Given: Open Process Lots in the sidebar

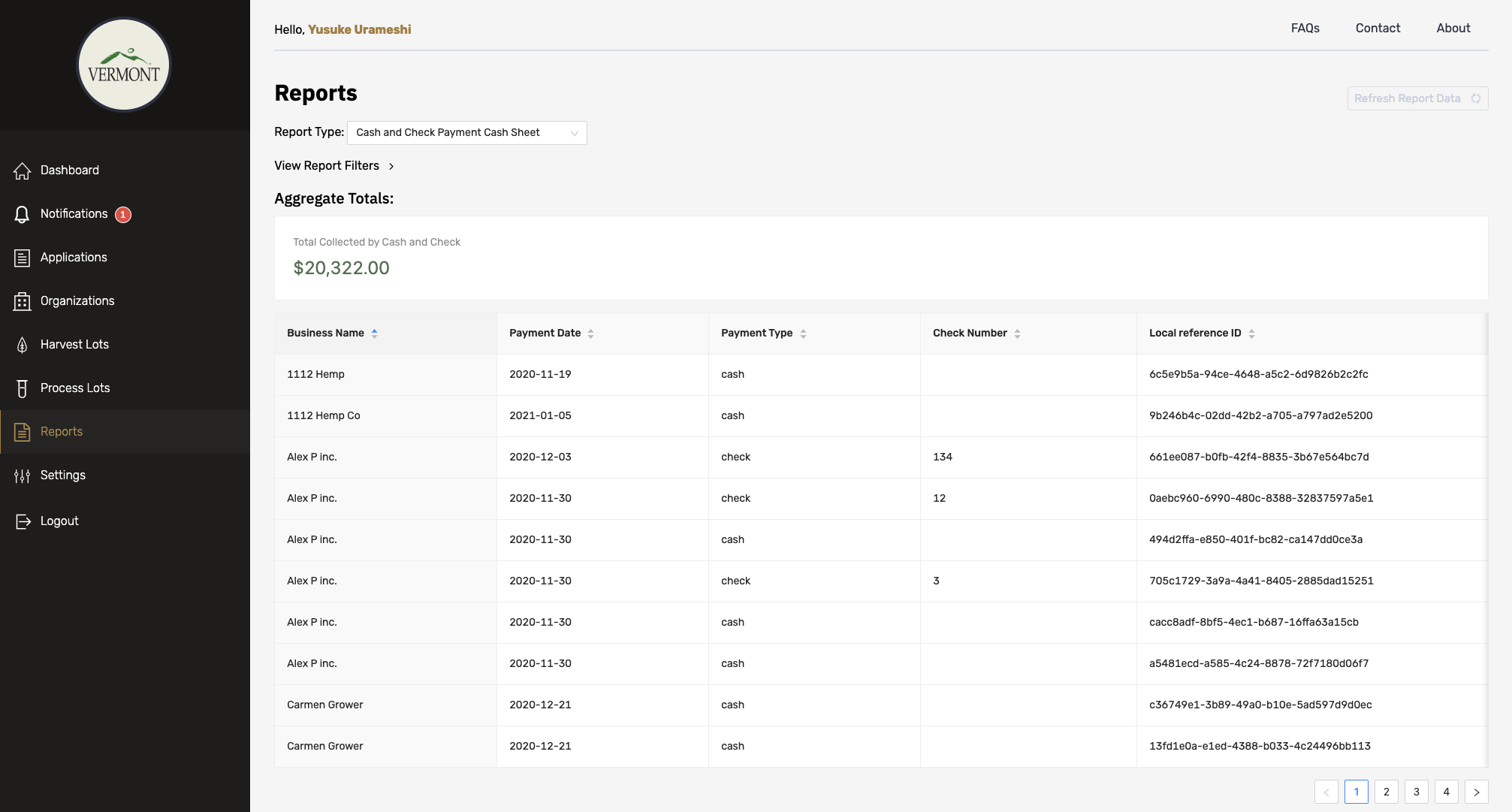Looking at the screenshot, I should pyautogui.click(x=125, y=388).
